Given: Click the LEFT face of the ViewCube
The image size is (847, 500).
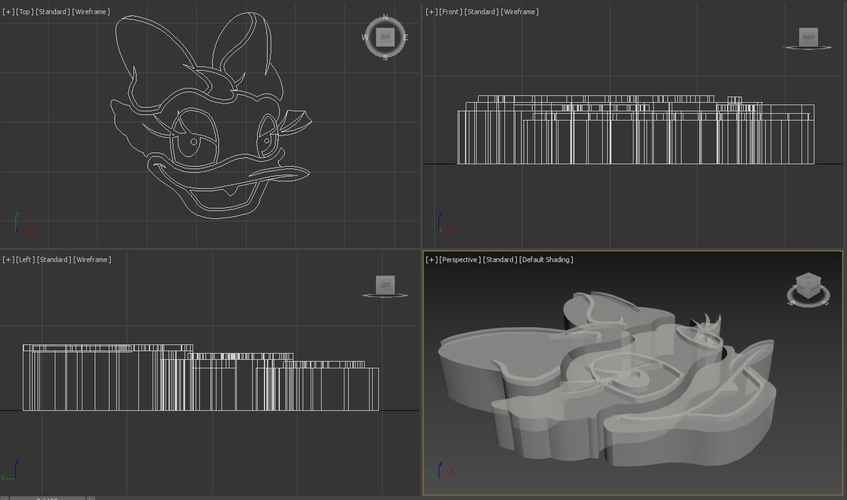Looking at the screenshot, I should 385,285.
